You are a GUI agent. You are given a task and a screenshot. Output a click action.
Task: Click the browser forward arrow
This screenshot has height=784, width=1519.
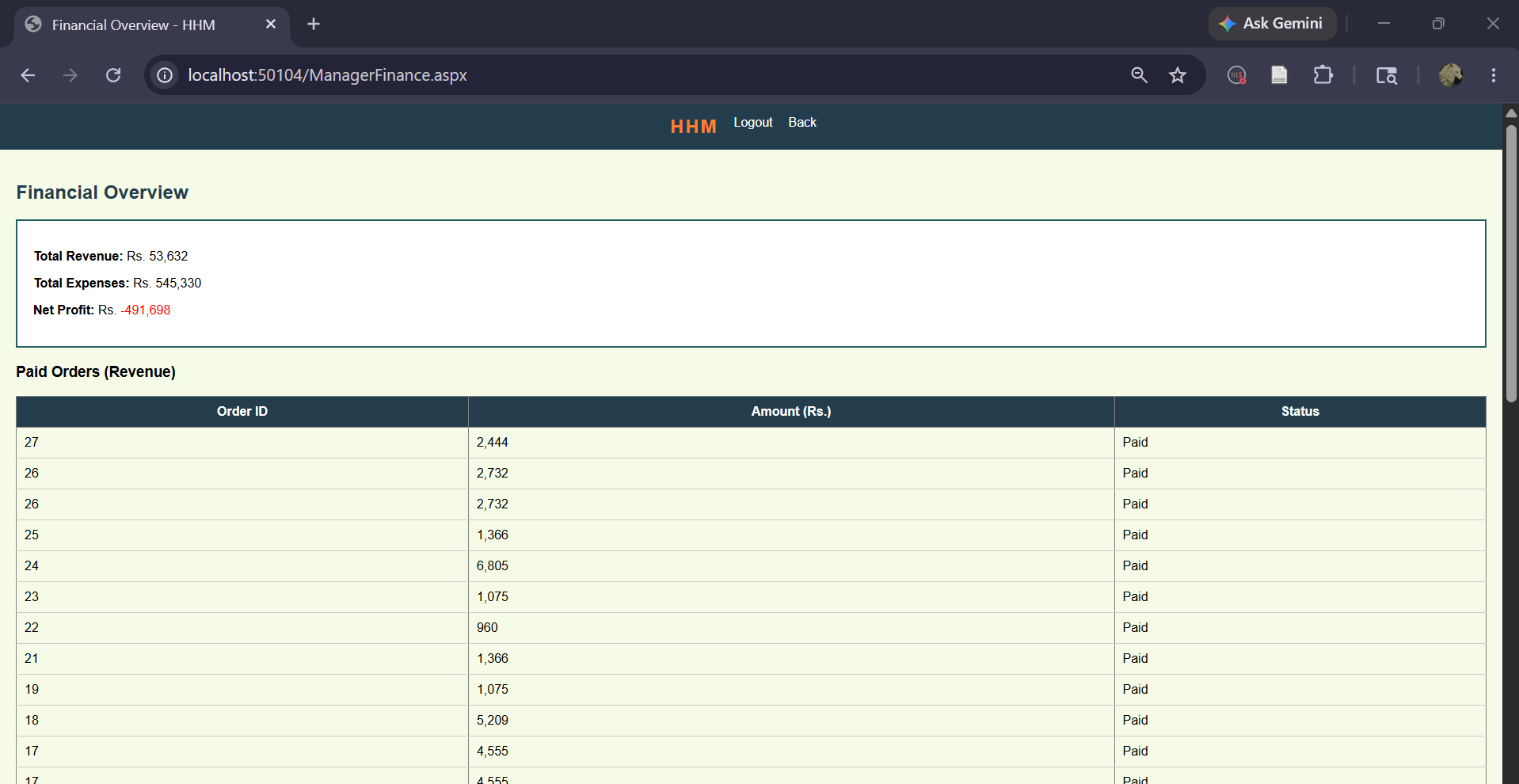coord(70,75)
